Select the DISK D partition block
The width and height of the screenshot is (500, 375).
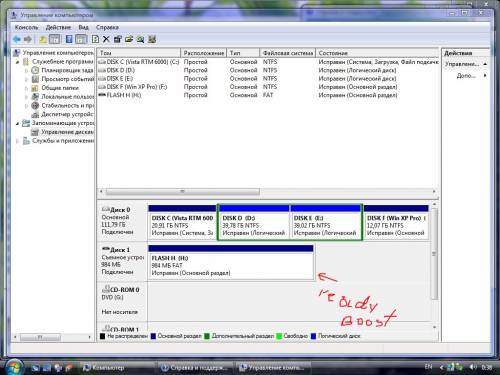[253, 222]
